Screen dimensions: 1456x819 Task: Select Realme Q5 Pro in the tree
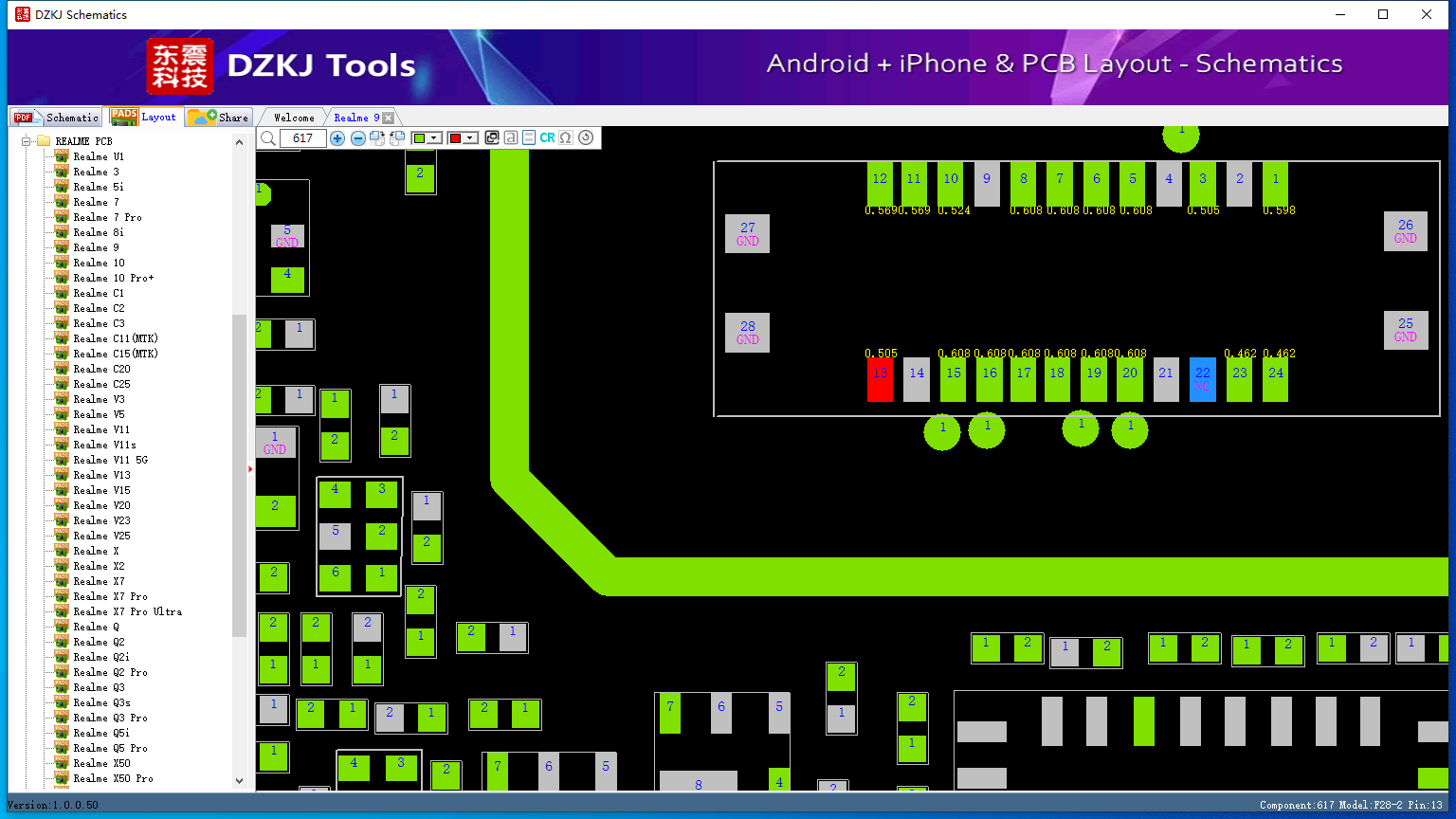110,748
